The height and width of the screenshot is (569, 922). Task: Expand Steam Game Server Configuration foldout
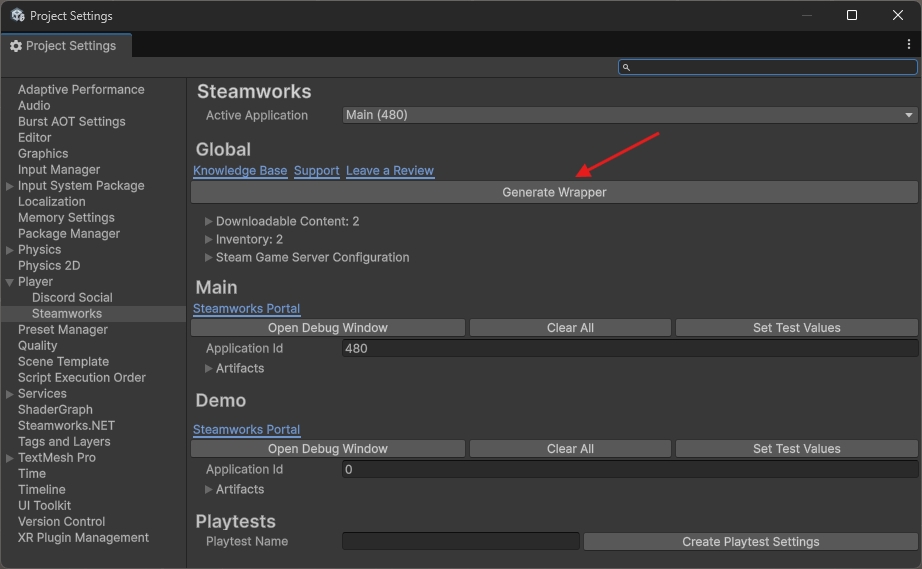(x=208, y=257)
